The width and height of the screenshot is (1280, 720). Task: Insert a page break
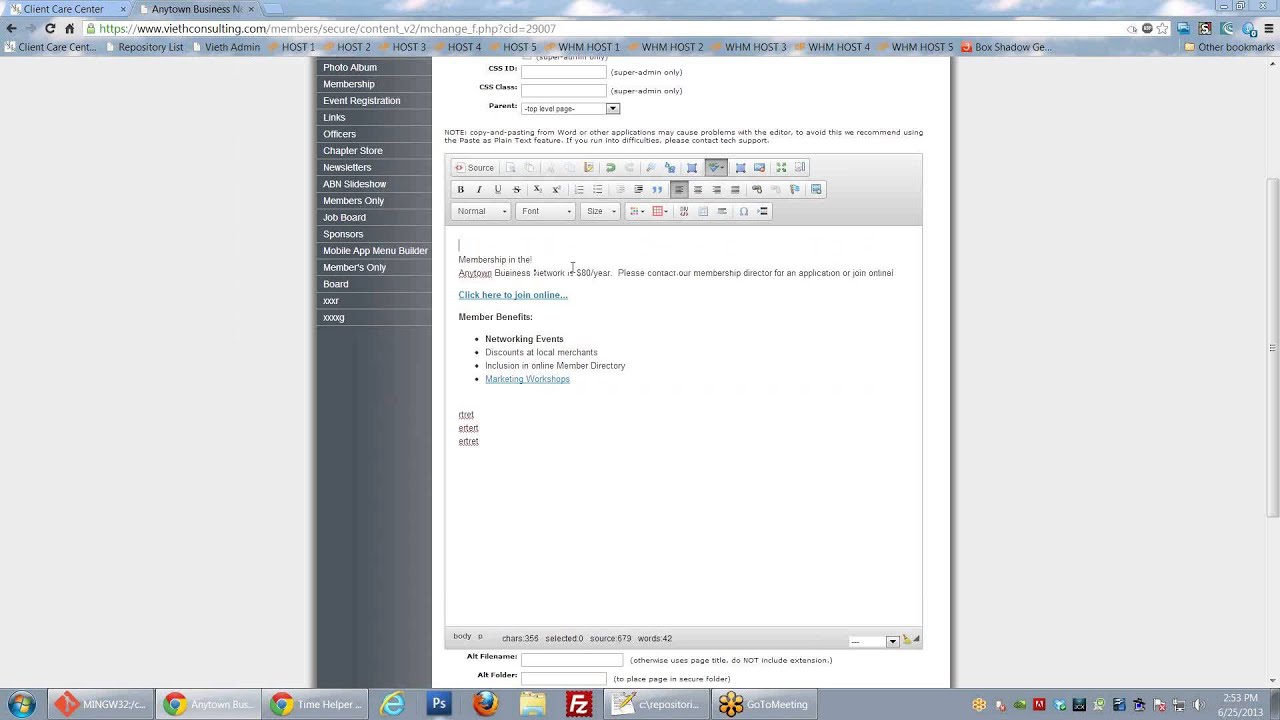tap(762, 211)
